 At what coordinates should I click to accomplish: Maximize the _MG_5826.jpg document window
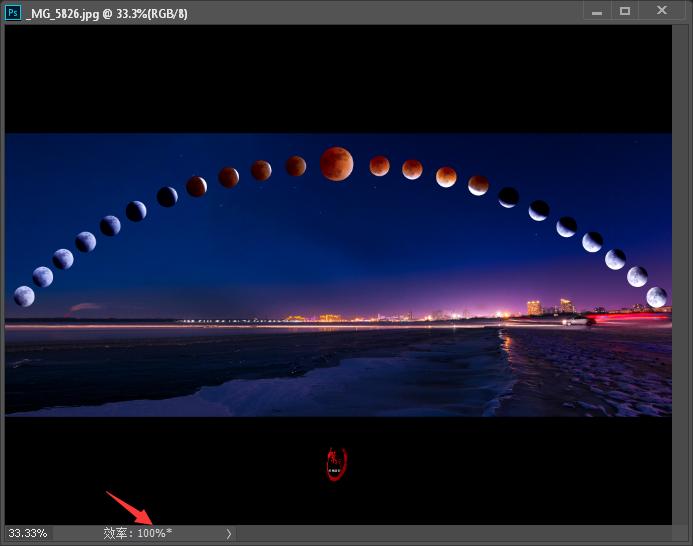click(x=626, y=12)
